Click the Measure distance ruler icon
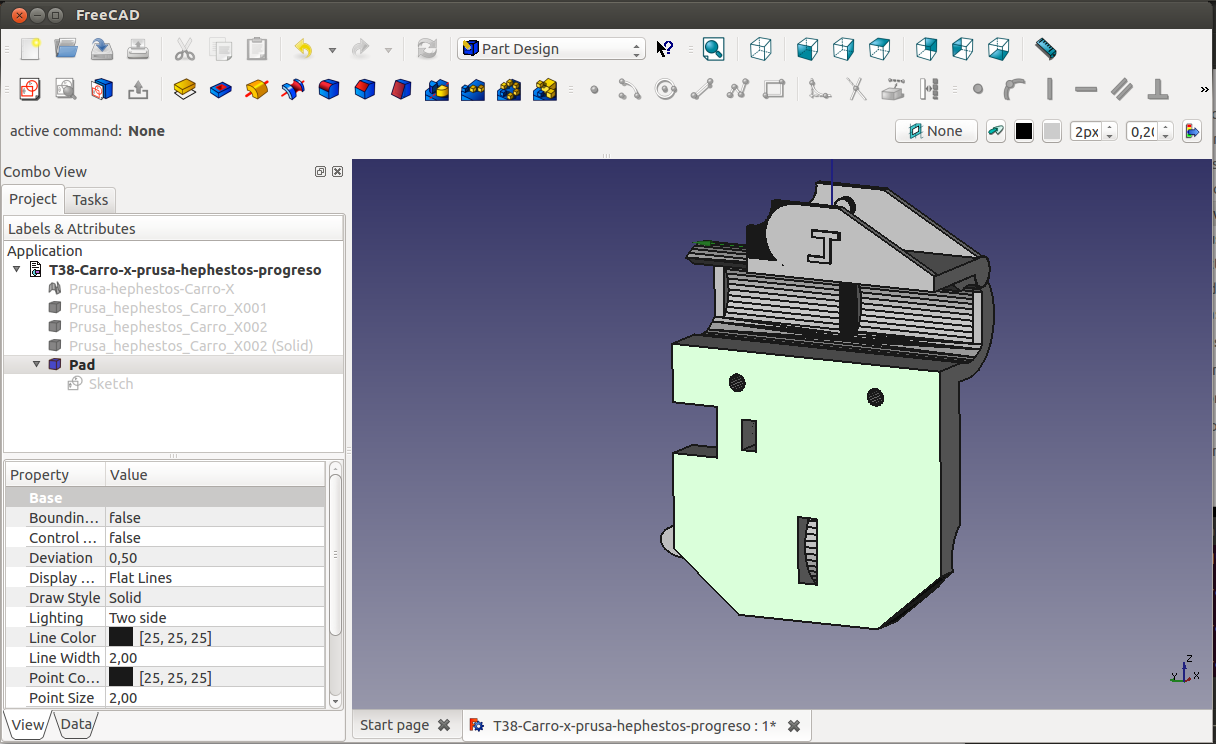The height and width of the screenshot is (744, 1216). tap(1045, 49)
